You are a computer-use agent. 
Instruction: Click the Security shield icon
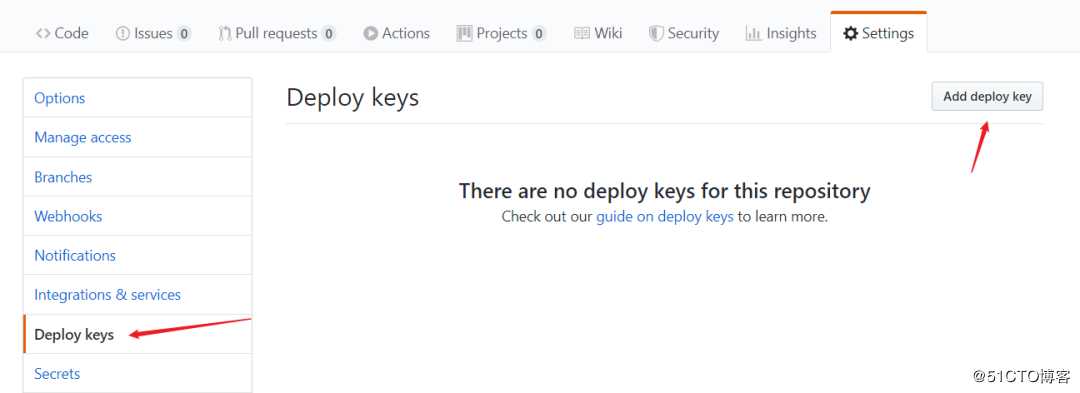(656, 33)
